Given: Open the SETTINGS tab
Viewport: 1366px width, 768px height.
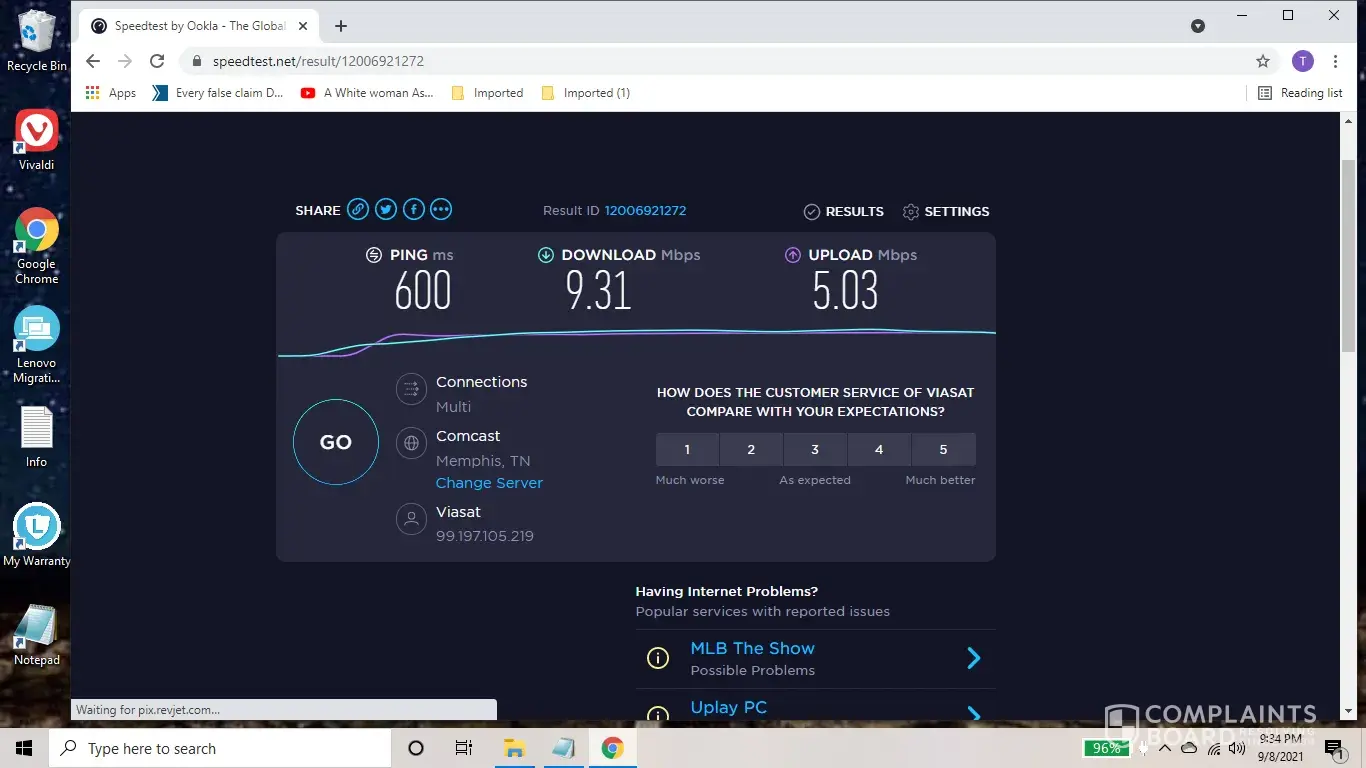Looking at the screenshot, I should [946, 212].
